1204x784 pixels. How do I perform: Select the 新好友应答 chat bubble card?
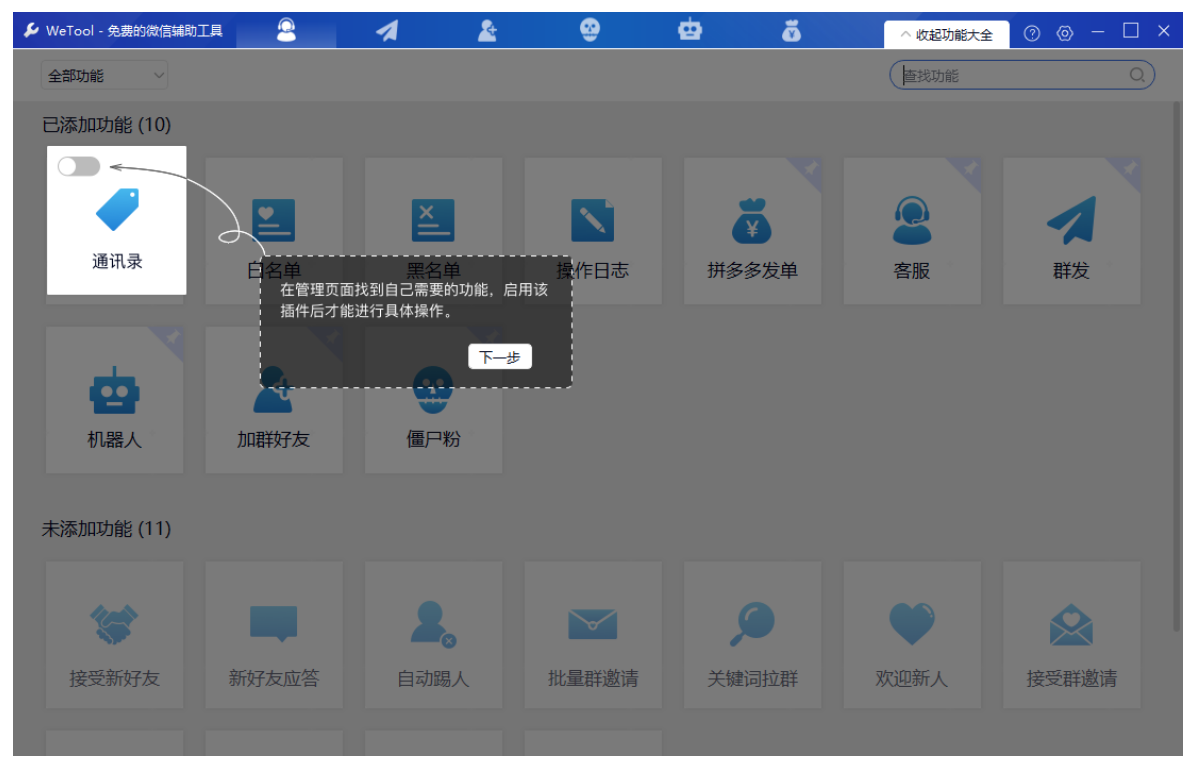274,635
